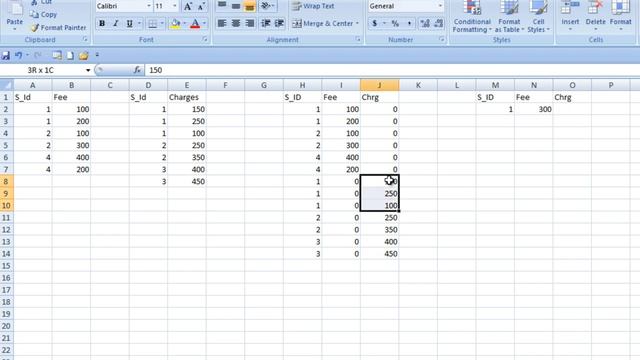Click Redo icon in quick access toolbar
The height and width of the screenshot is (360, 640).
(x=38, y=55)
